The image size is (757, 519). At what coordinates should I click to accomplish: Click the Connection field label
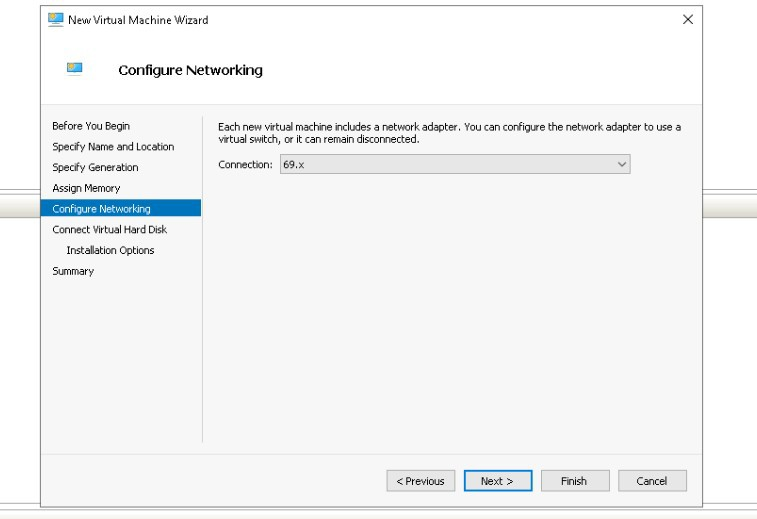point(245,164)
